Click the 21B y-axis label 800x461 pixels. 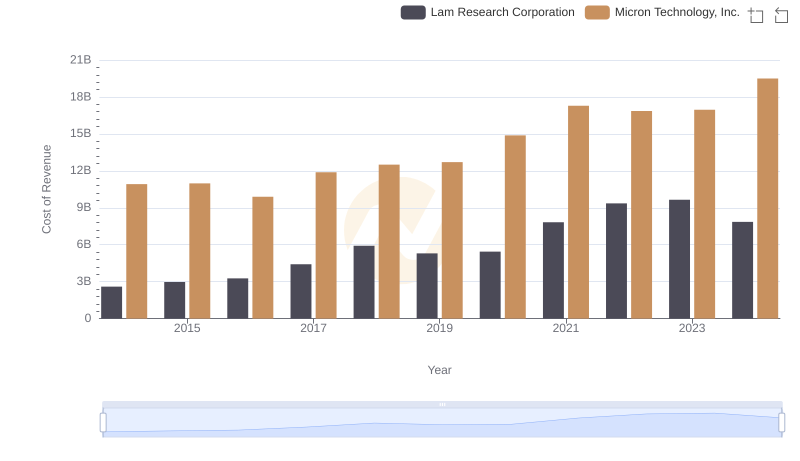(81, 60)
